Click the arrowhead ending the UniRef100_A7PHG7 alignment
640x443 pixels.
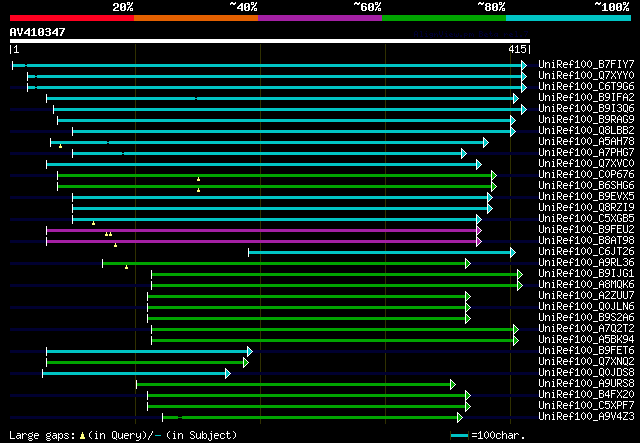tap(464, 154)
